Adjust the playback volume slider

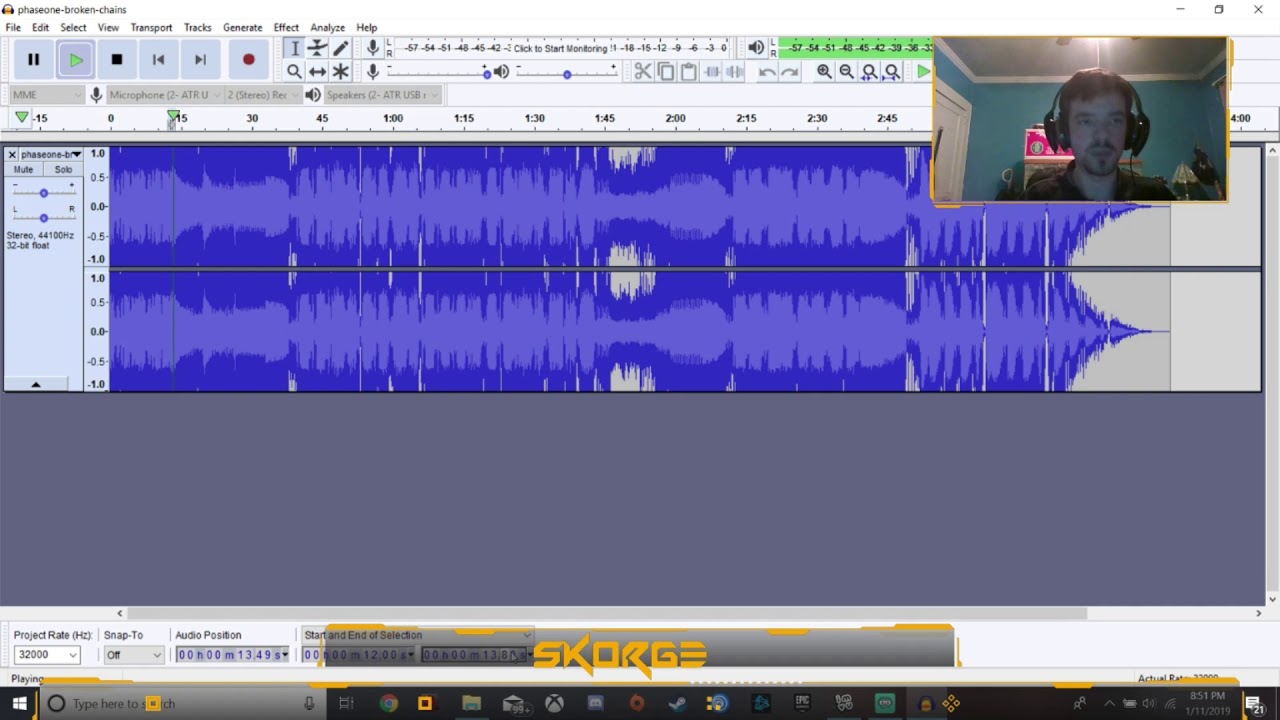click(x=567, y=73)
